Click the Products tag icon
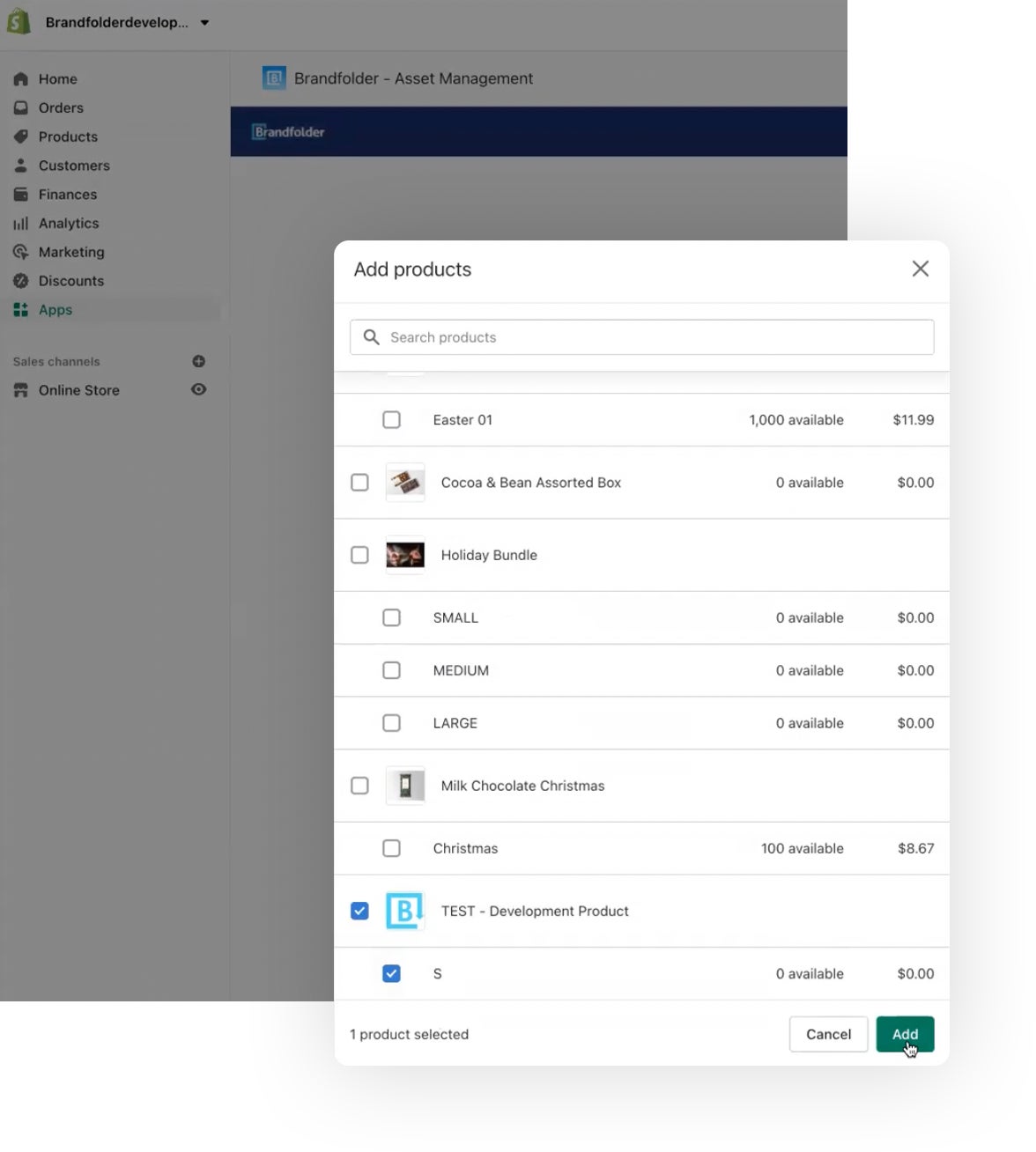Image resolution: width=1036 pixels, height=1152 pixels. (21, 137)
